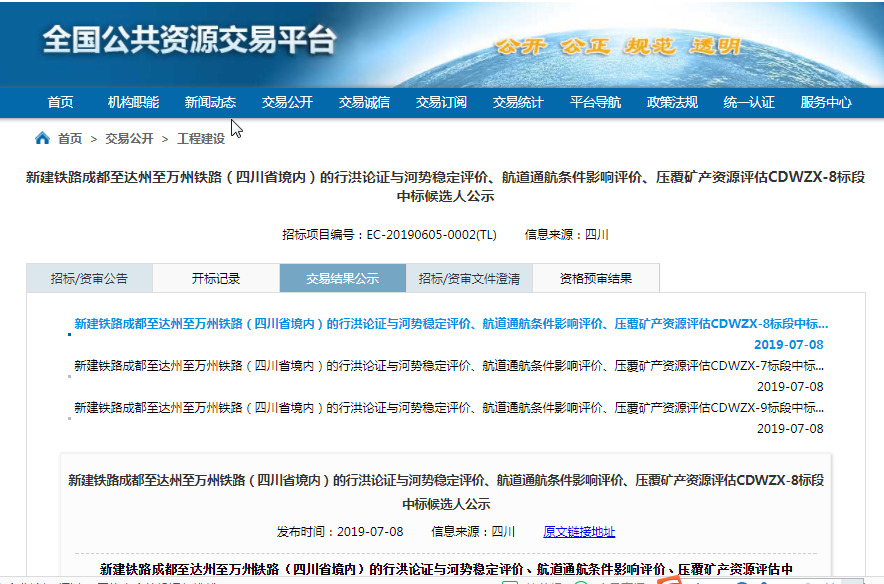
Task: Click the home icon in breadcrumb
Action: coord(42,138)
